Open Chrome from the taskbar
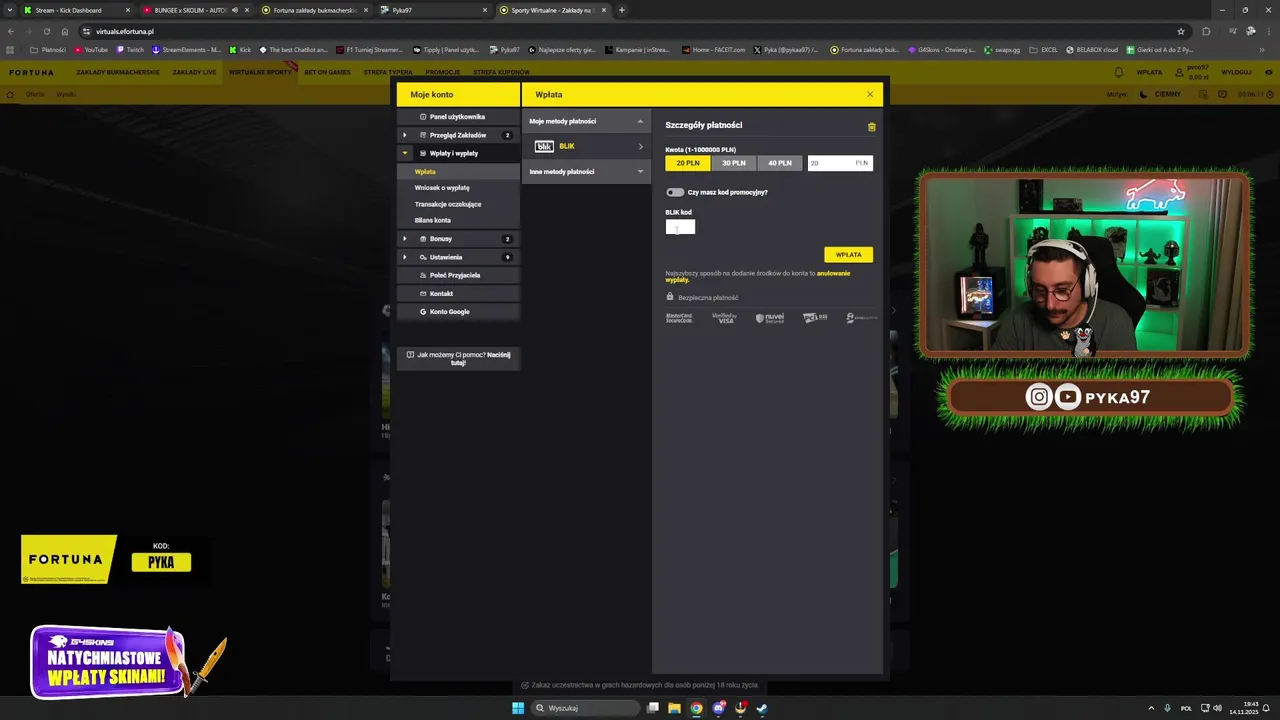1280x720 pixels. [697, 708]
